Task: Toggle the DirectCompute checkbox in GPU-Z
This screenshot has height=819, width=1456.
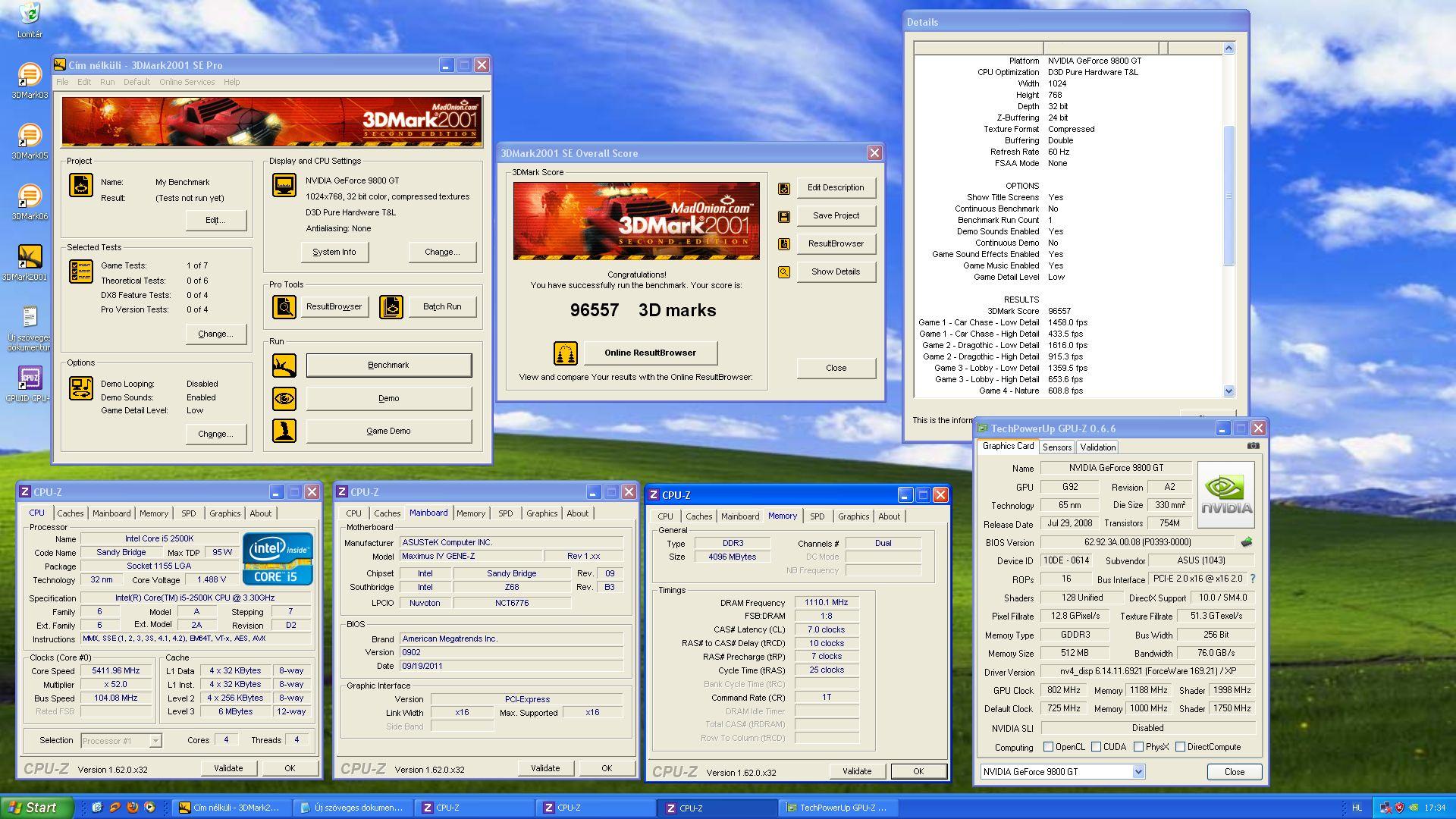Action: (1180, 747)
